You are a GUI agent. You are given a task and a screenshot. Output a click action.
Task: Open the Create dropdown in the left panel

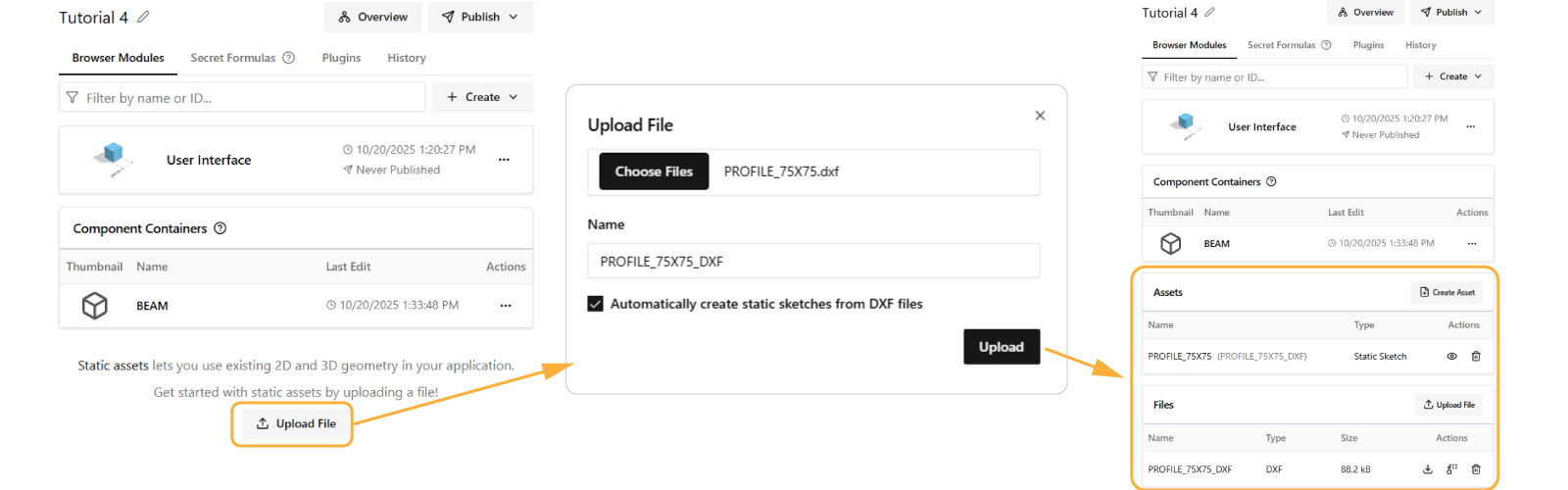(x=482, y=97)
